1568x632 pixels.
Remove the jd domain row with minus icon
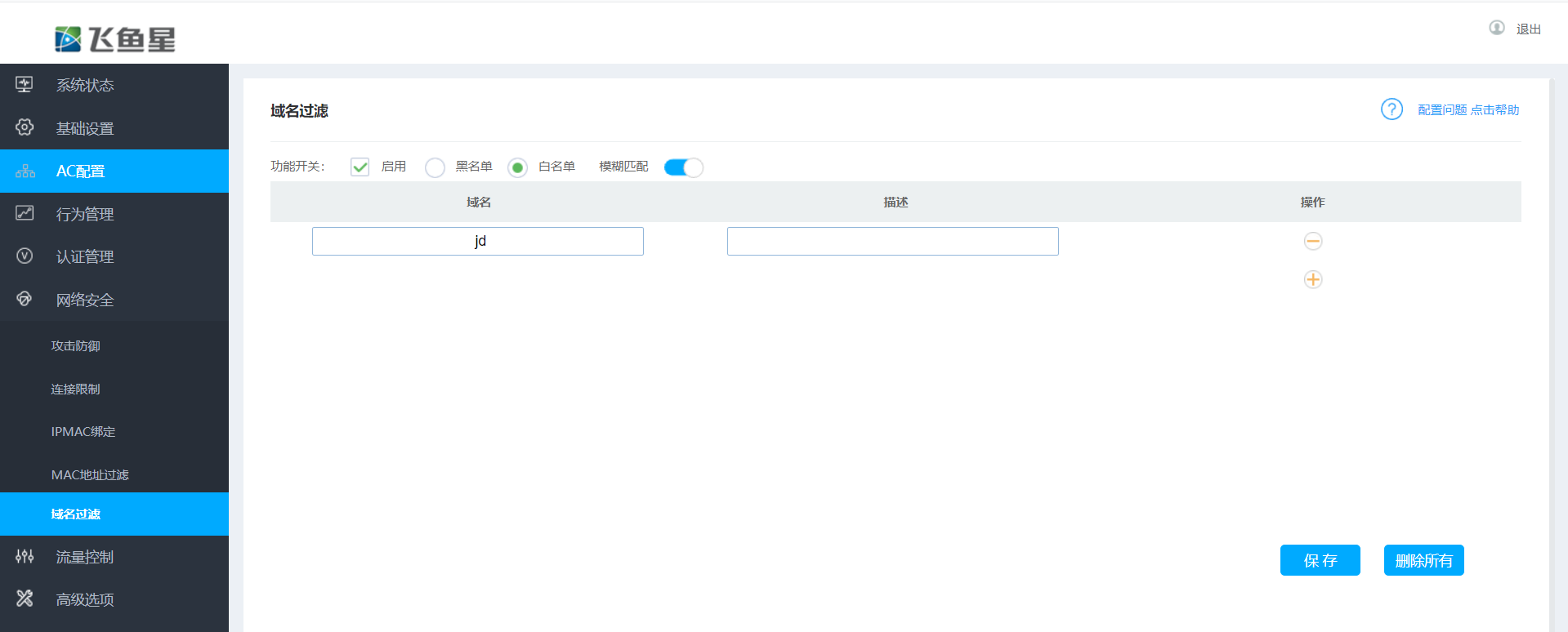tap(1312, 241)
